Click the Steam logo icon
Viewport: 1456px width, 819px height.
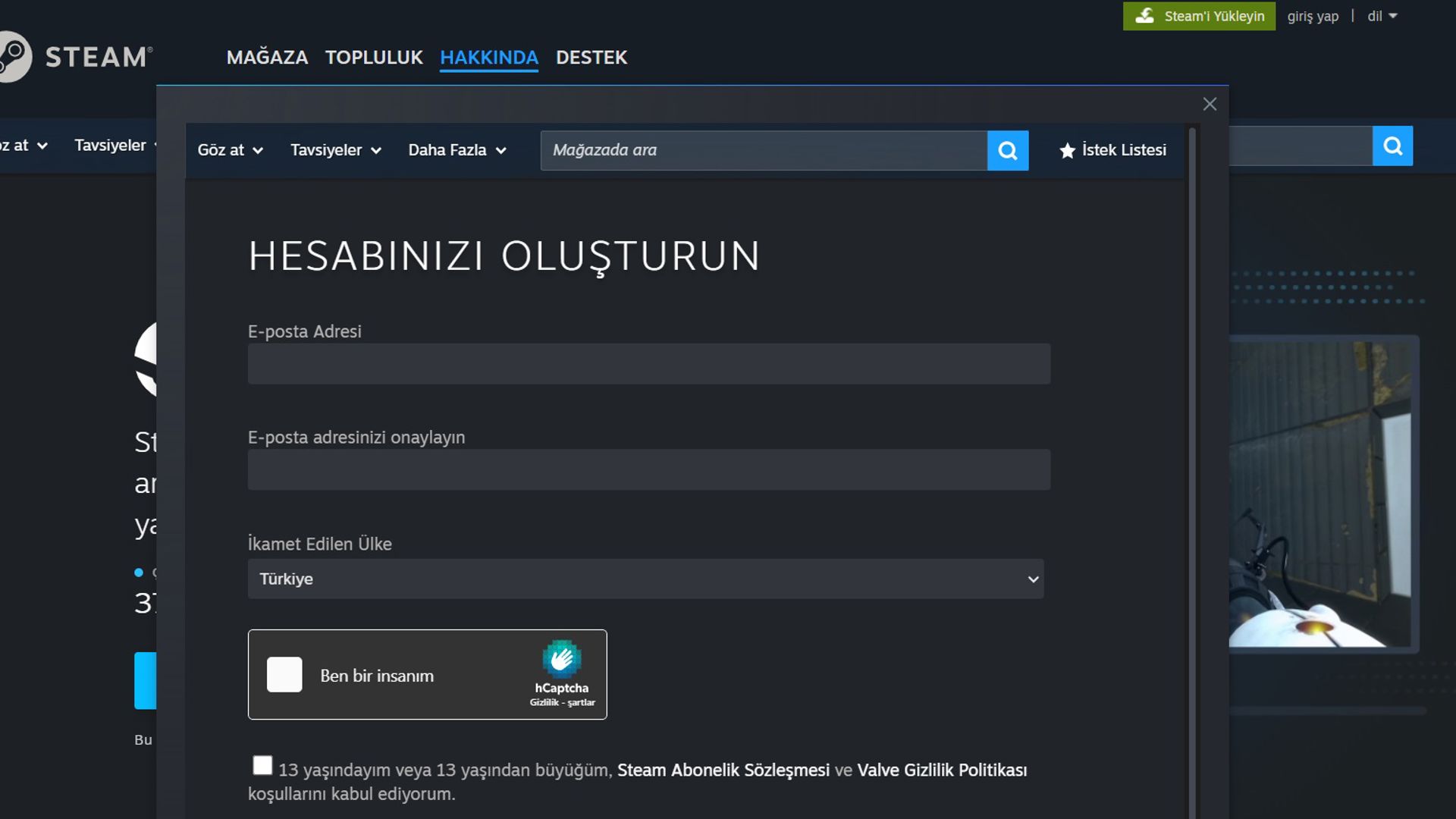click(x=14, y=57)
